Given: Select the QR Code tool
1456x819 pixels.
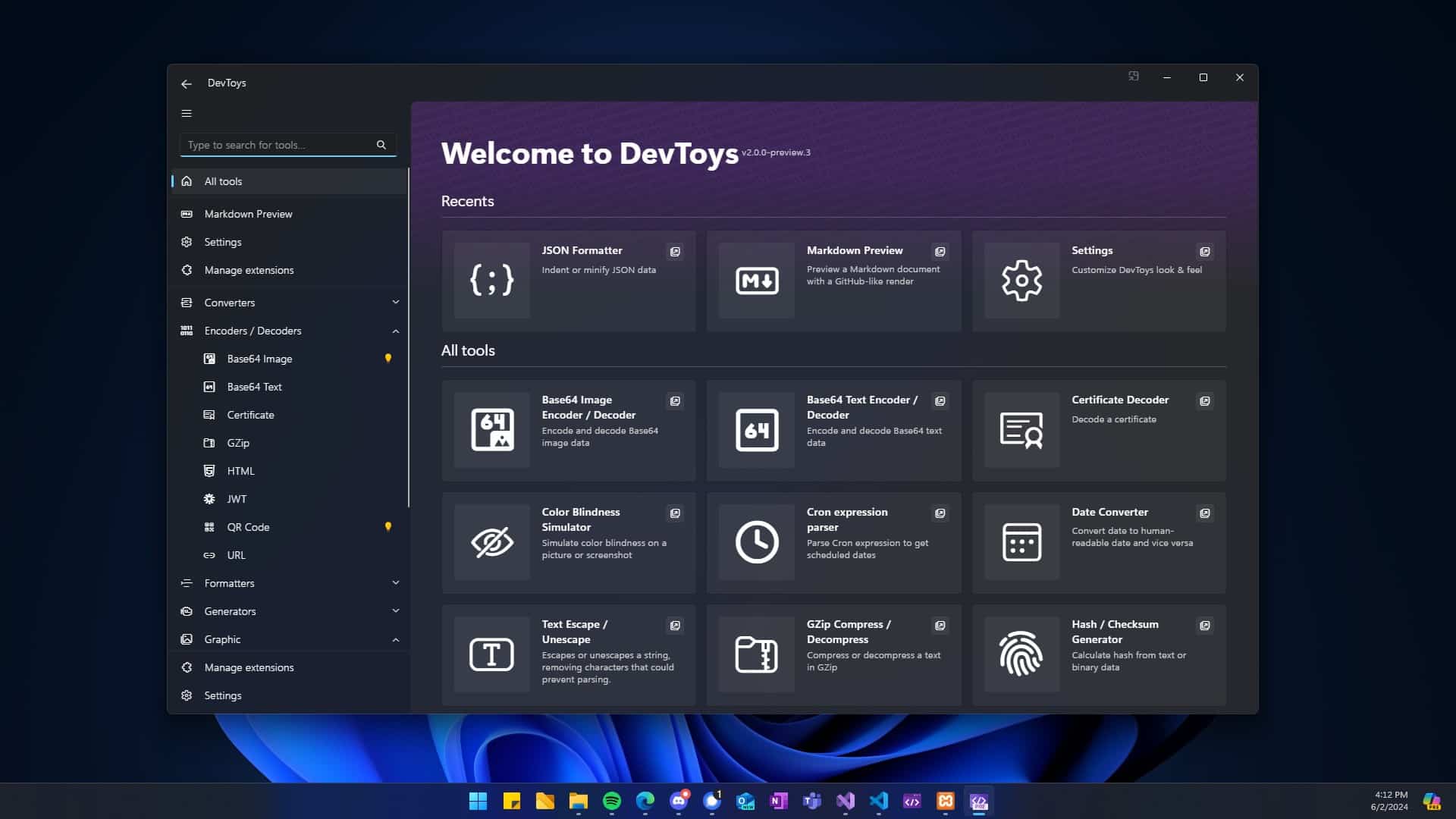Looking at the screenshot, I should pyautogui.click(x=249, y=526).
